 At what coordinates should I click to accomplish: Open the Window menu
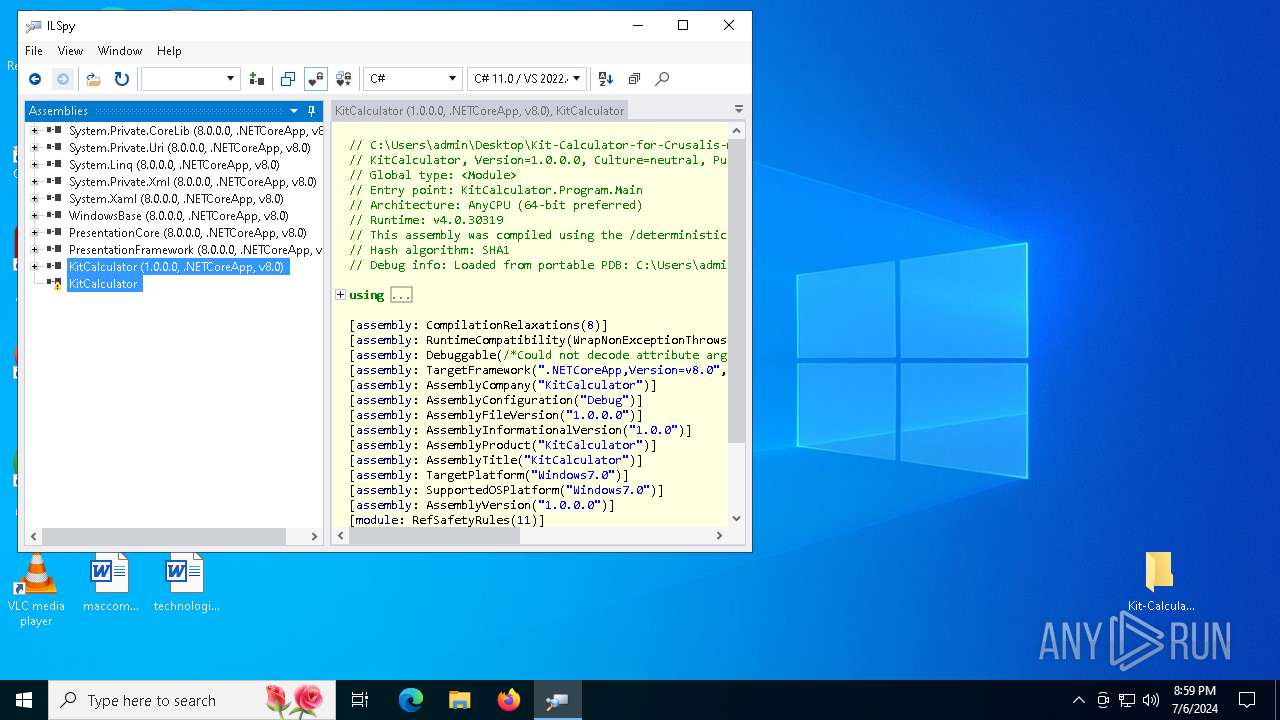tap(120, 51)
